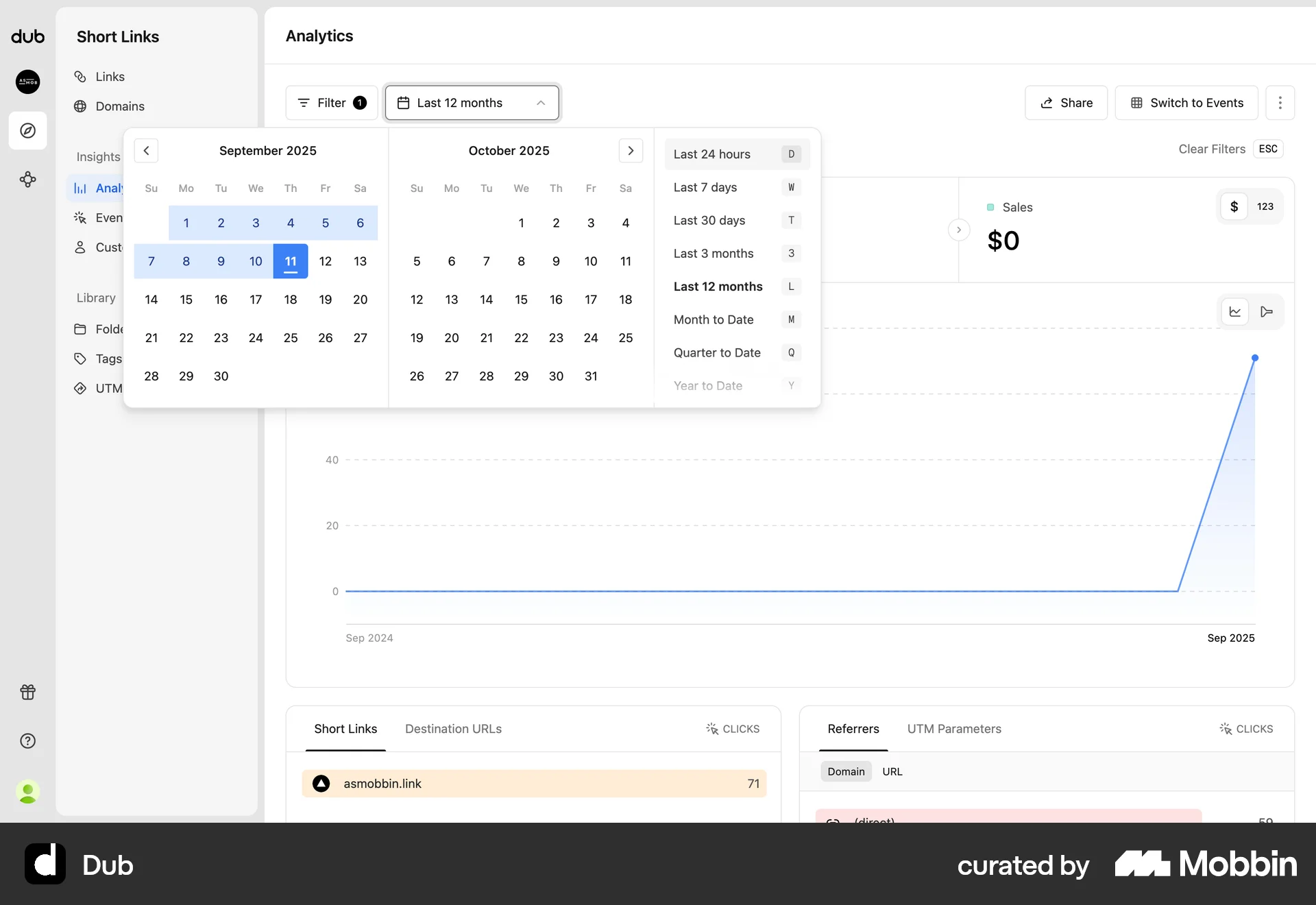Click the dub logo at top left
The image size is (1316, 905).
click(x=27, y=36)
